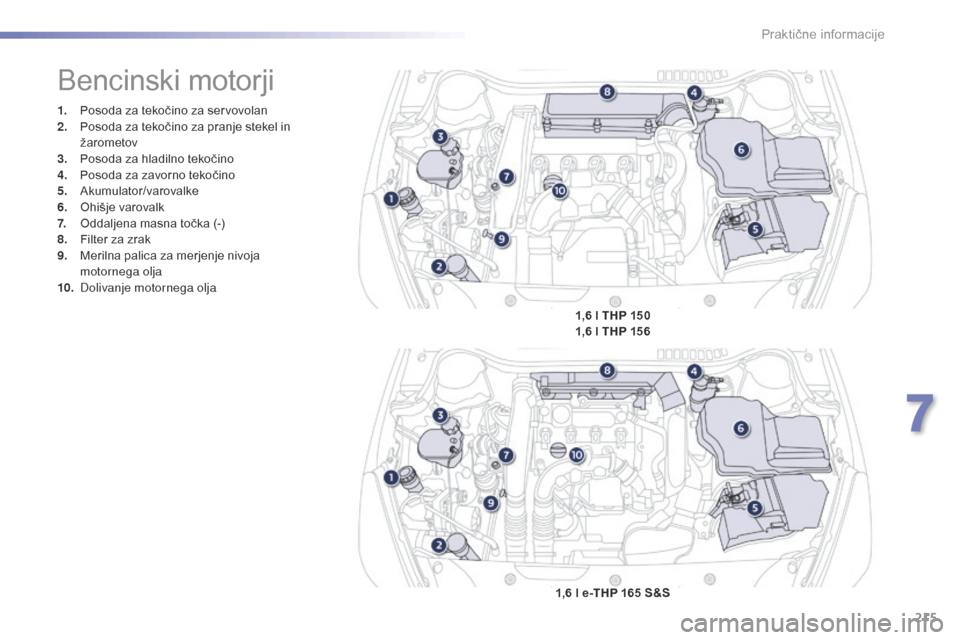
Task: Click marker 7 in lower e-THP 165 diagram
Action: point(506,455)
